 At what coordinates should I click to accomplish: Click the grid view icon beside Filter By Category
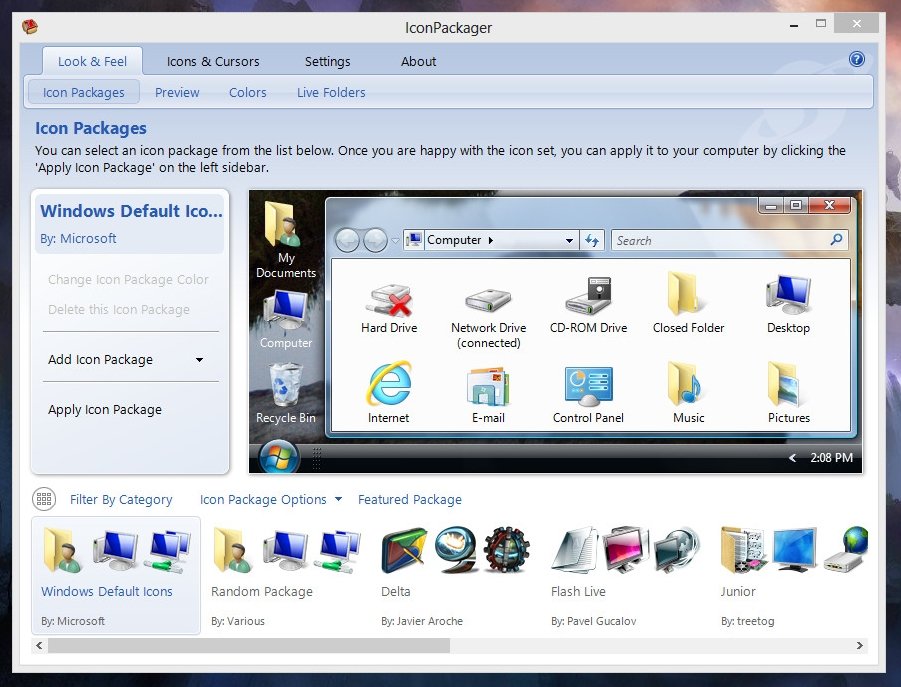44,499
